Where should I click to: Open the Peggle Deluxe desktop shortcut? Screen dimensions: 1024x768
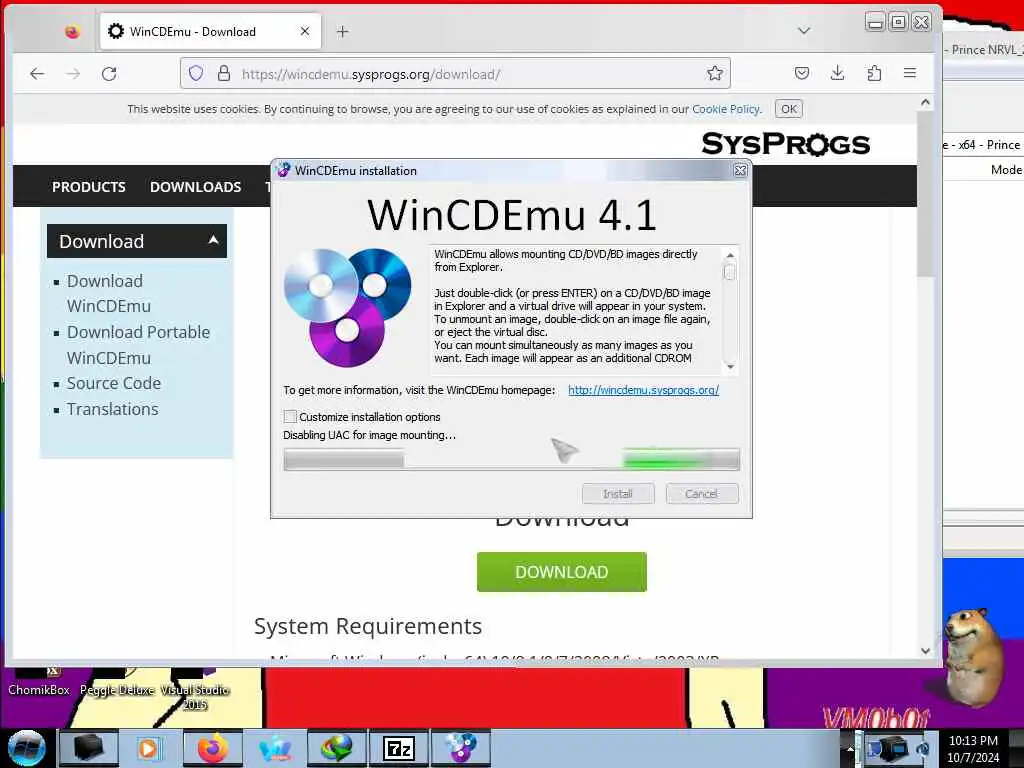coord(117,683)
